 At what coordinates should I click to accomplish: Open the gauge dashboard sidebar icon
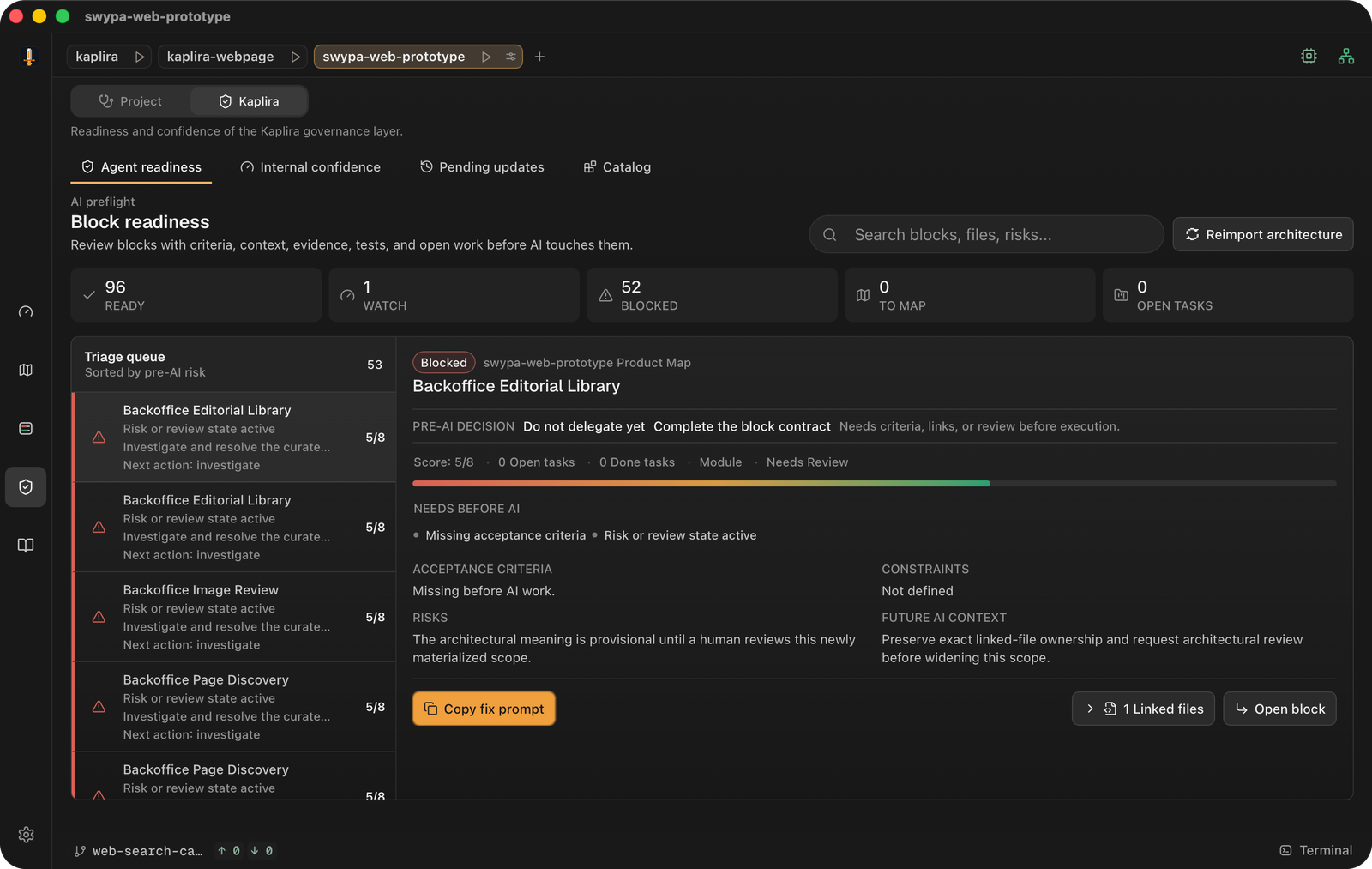point(26,311)
